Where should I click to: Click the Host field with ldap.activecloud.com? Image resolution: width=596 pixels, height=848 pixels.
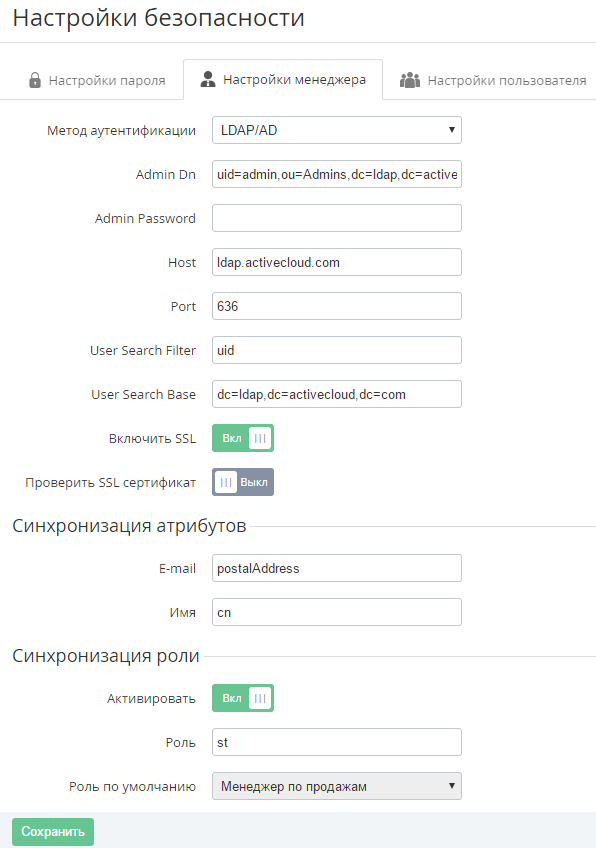coord(337,262)
